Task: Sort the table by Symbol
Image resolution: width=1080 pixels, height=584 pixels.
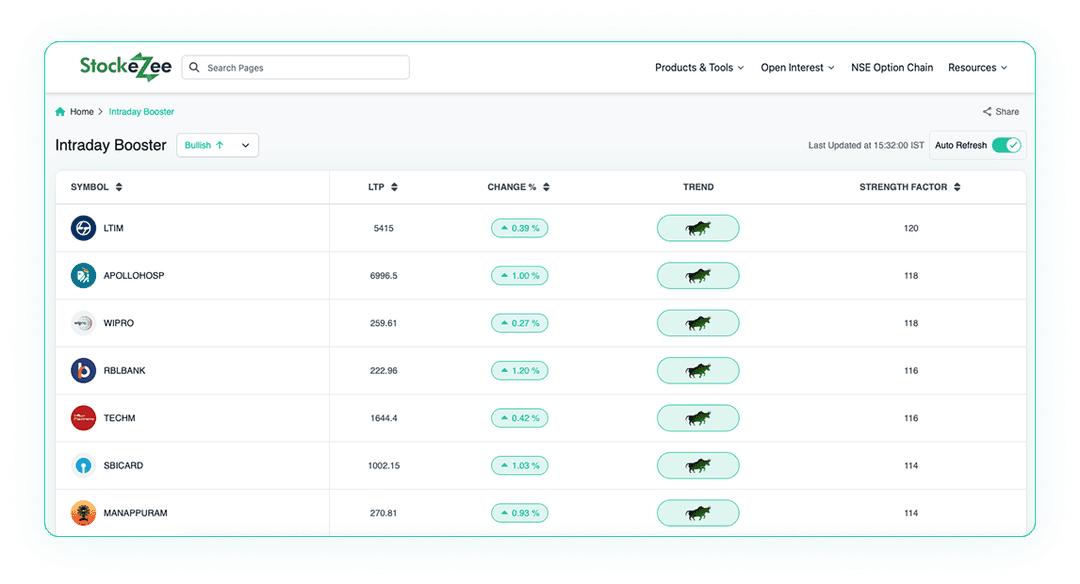Action: coord(119,187)
